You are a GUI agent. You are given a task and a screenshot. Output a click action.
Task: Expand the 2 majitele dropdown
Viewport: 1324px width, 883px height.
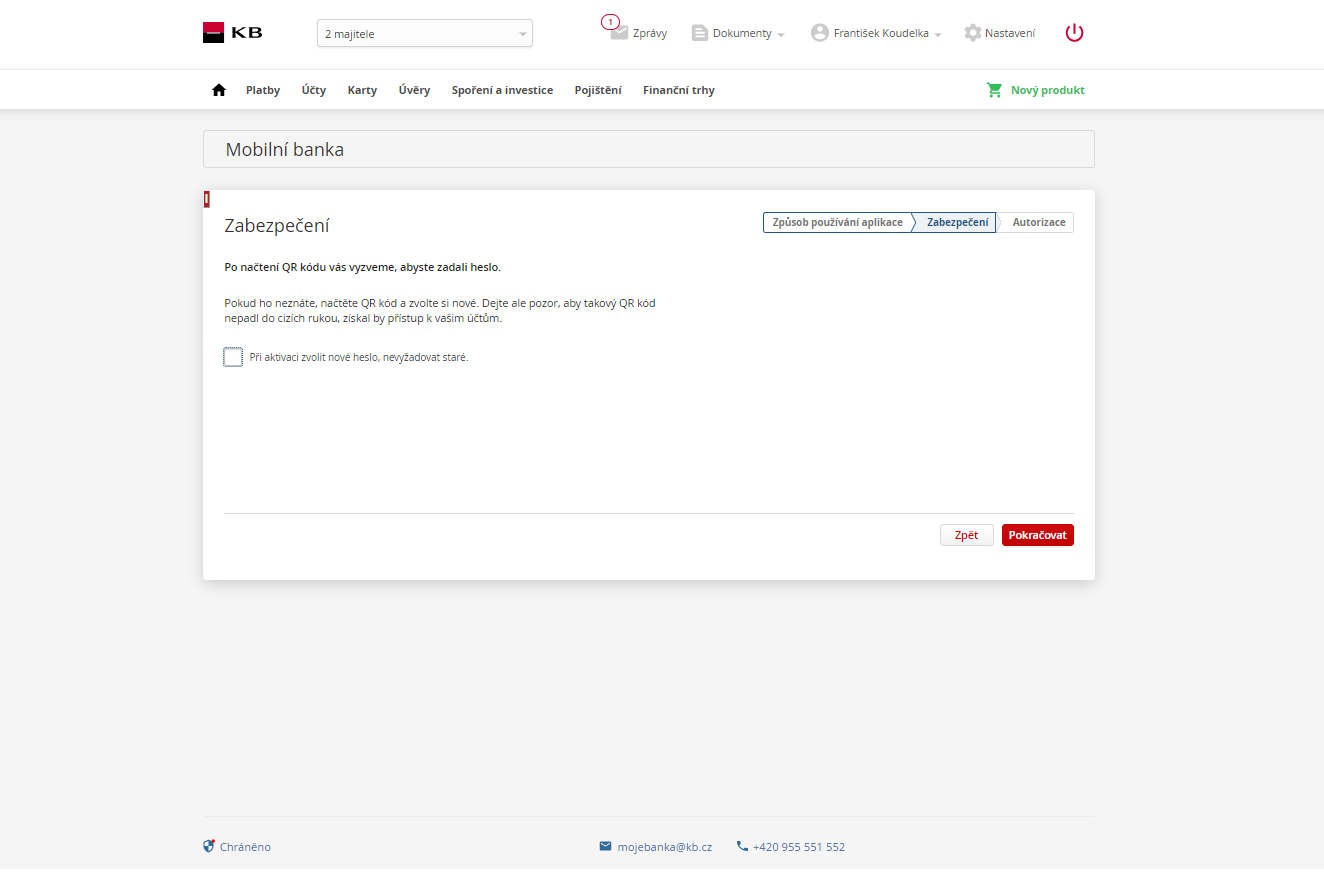[424, 34]
